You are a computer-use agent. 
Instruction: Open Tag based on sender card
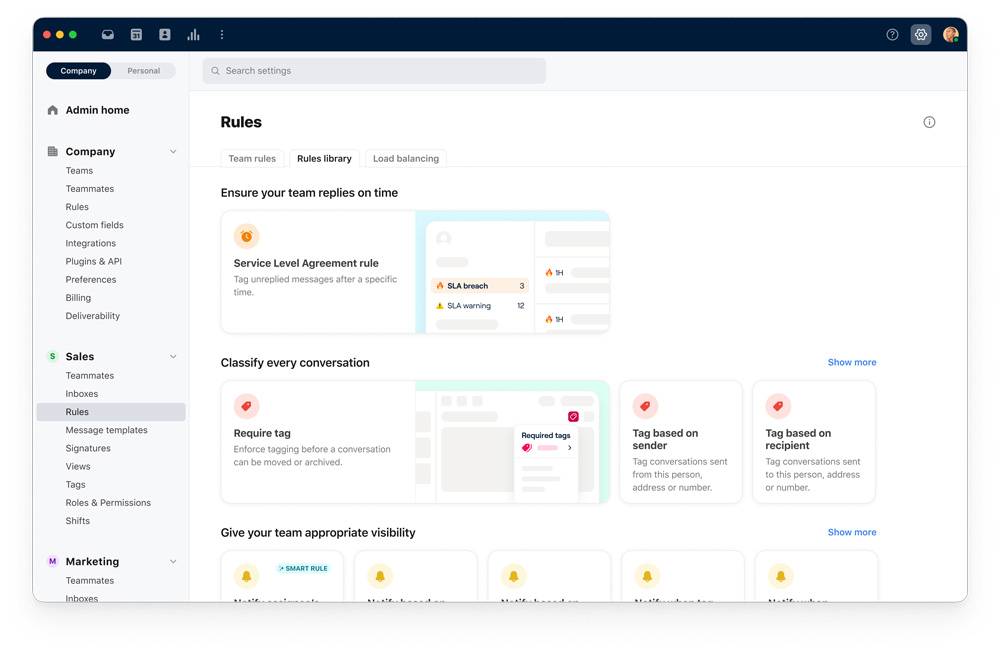coord(680,442)
